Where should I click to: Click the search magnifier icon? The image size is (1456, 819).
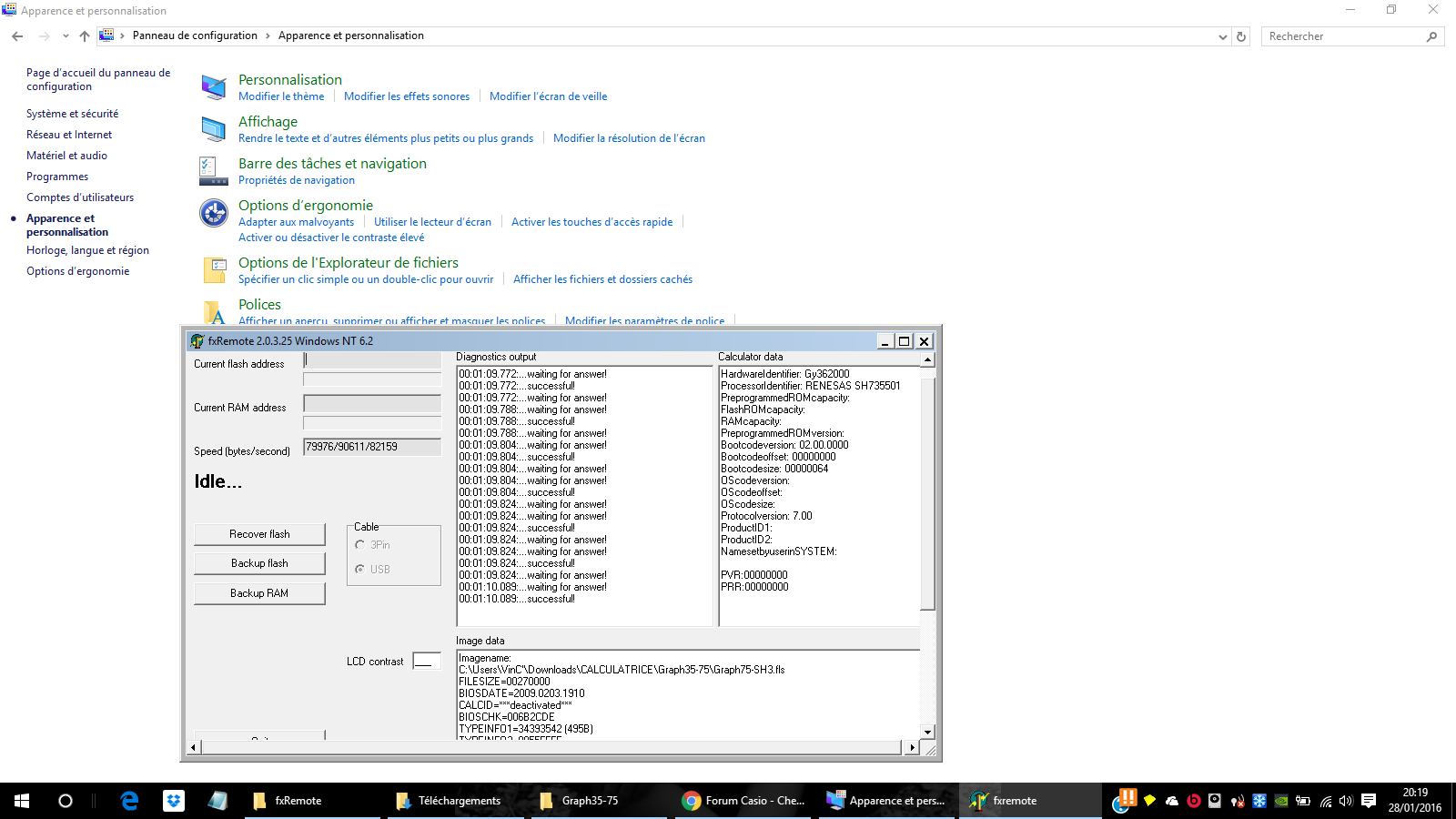tap(1431, 36)
